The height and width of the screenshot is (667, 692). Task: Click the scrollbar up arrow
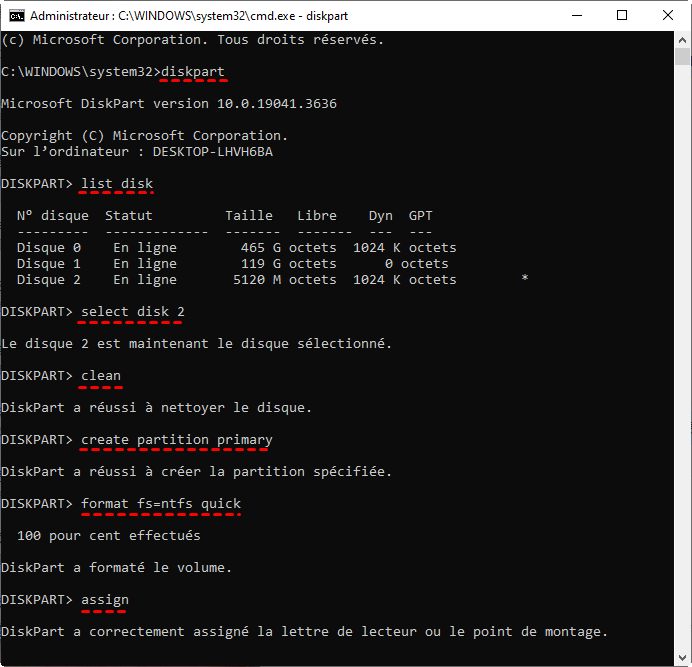[682, 40]
